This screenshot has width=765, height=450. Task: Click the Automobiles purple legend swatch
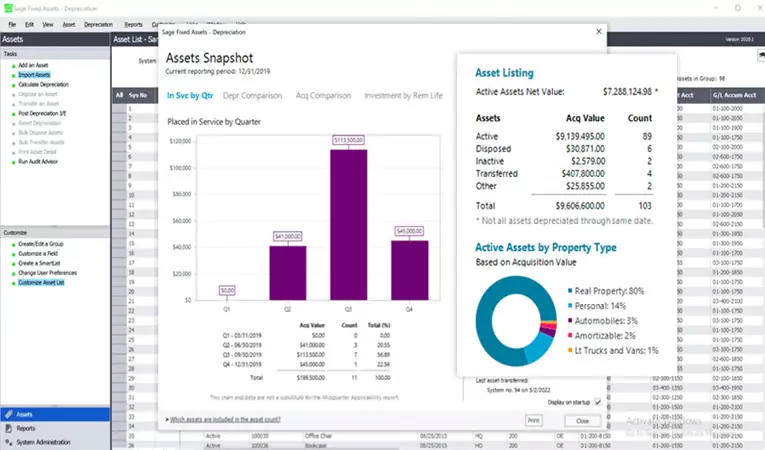tap(570, 321)
